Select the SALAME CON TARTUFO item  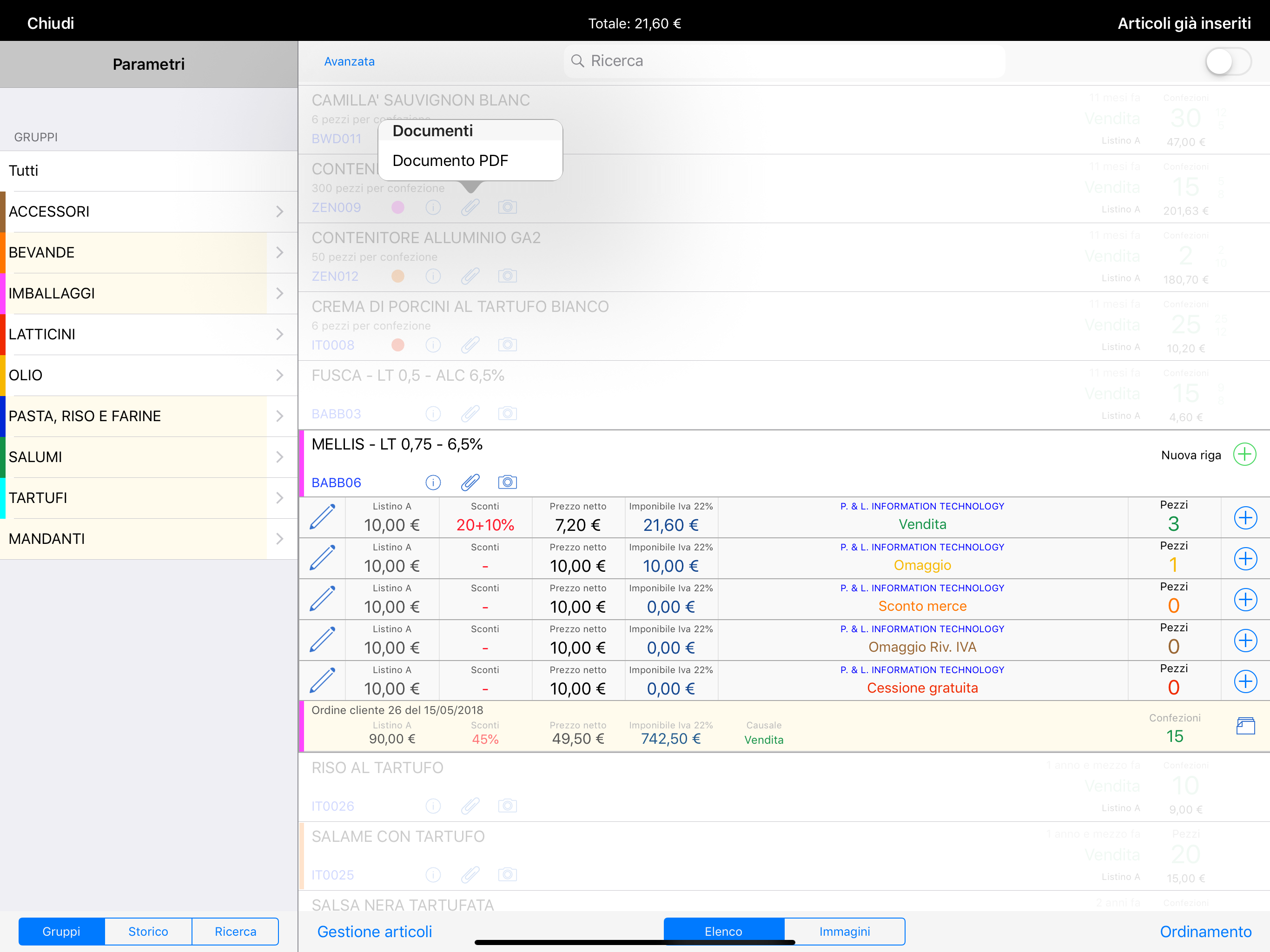[784, 856]
